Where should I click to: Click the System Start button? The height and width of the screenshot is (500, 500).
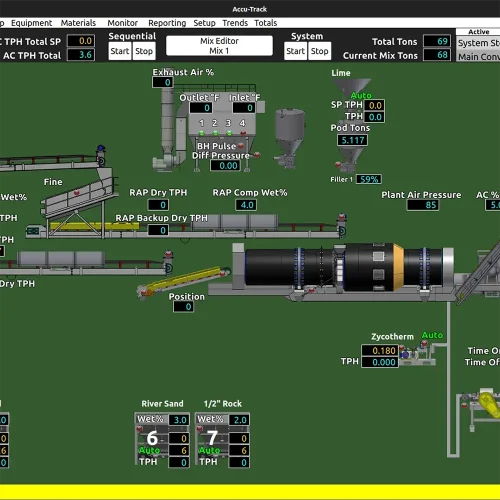pyautogui.click(x=295, y=51)
